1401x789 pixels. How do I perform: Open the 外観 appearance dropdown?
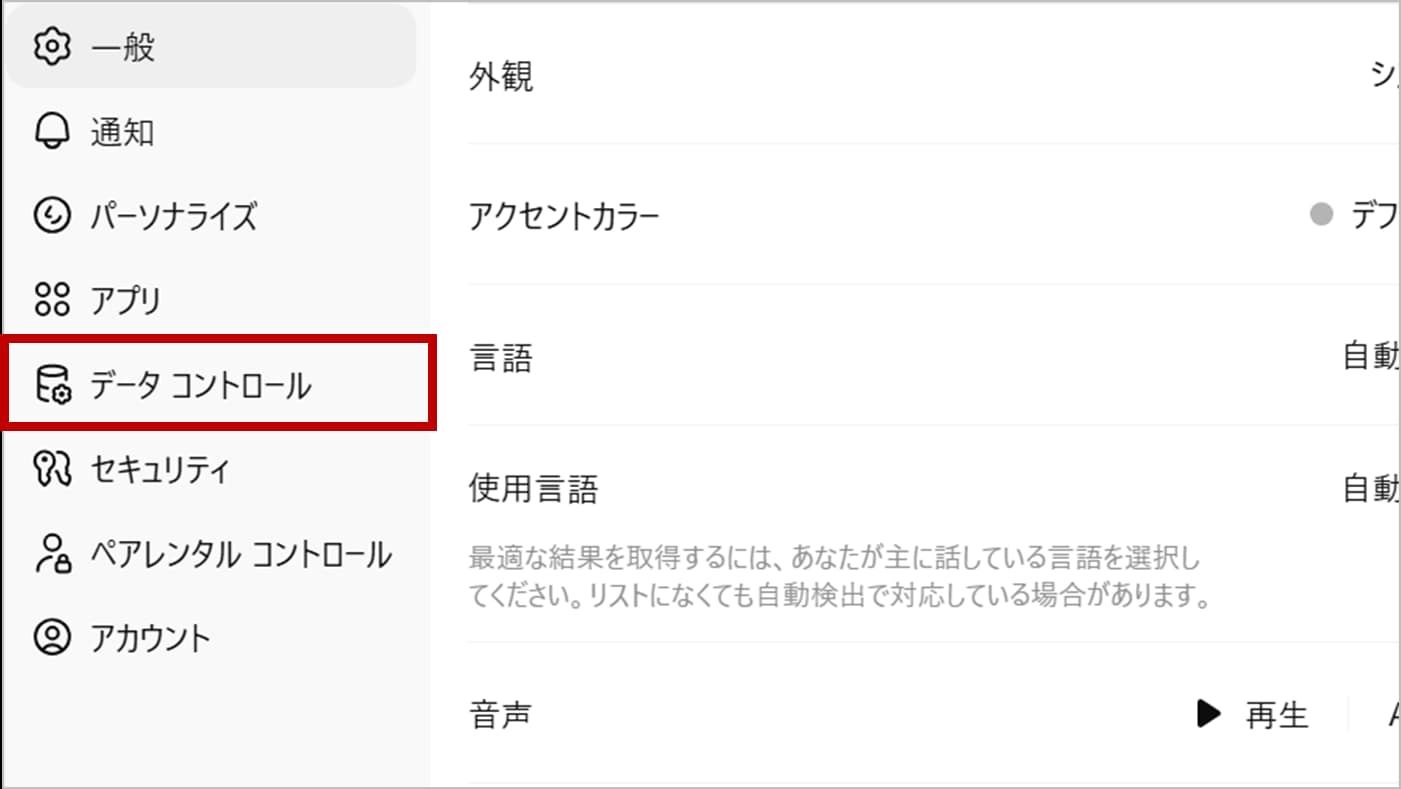tap(1384, 77)
